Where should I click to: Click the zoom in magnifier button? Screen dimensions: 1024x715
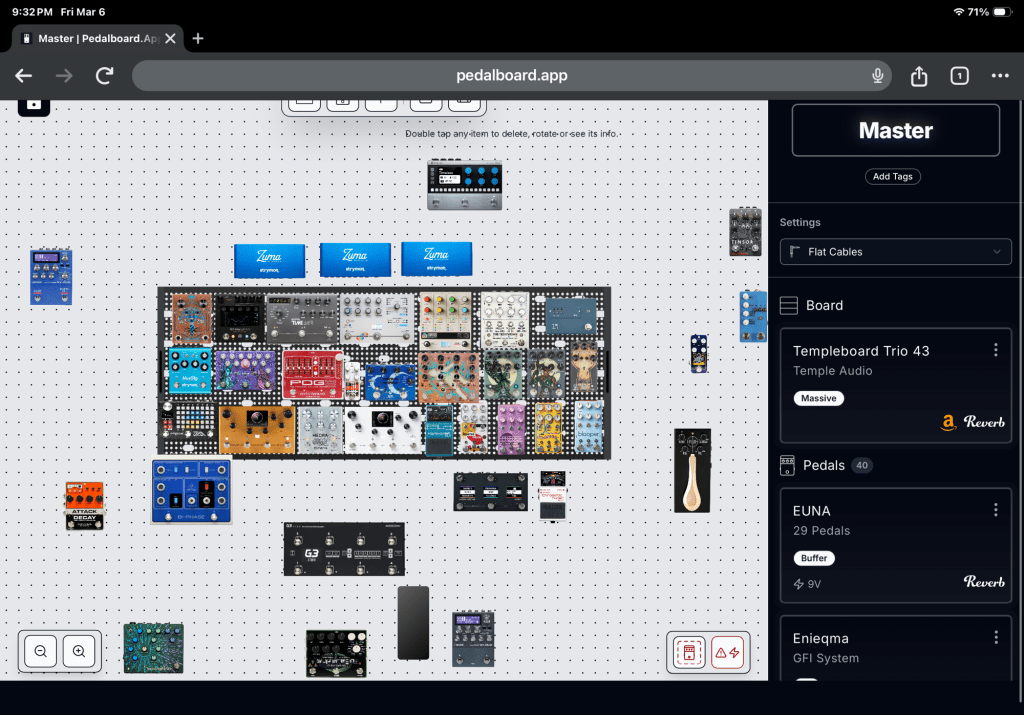(79, 651)
